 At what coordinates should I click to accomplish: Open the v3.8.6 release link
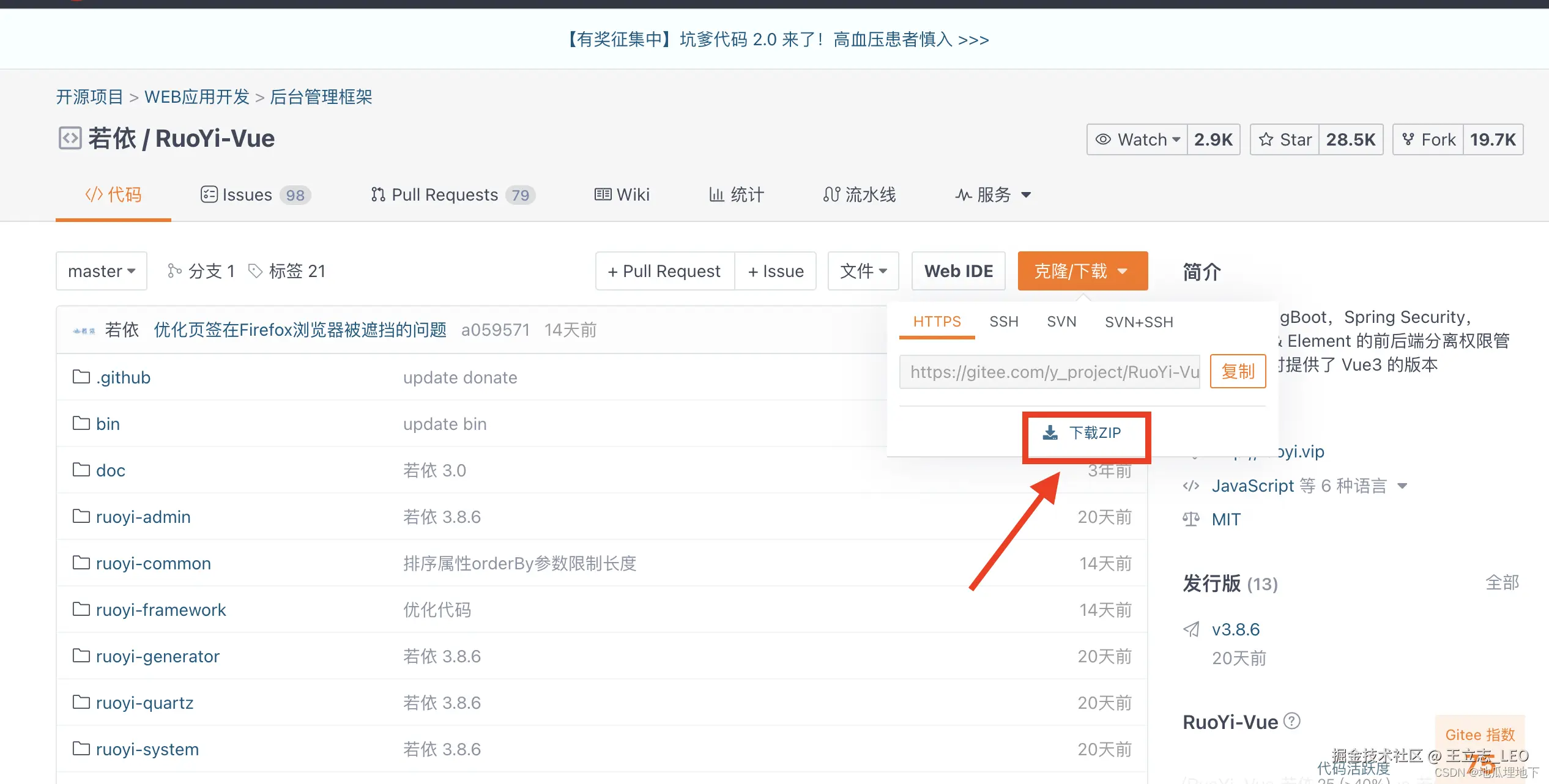pyautogui.click(x=1236, y=629)
